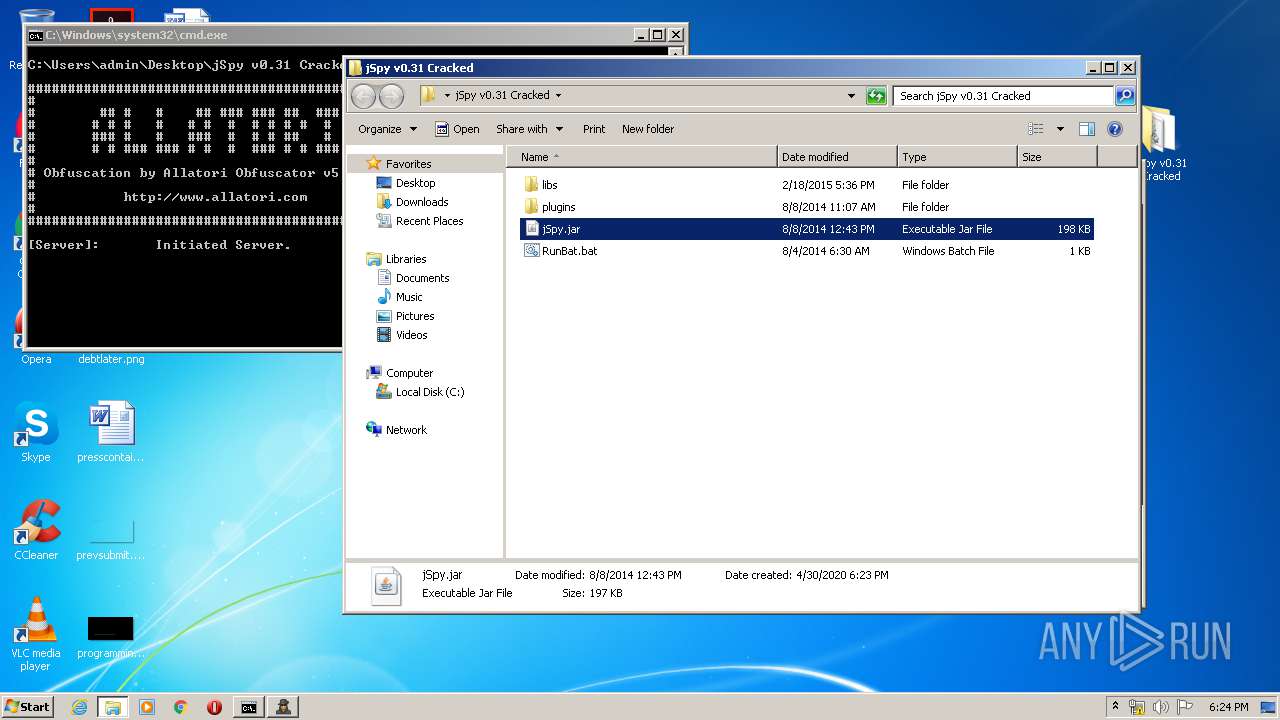Open Music library in navigation pane
1280x720 pixels.
pyautogui.click(x=409, y=297)
